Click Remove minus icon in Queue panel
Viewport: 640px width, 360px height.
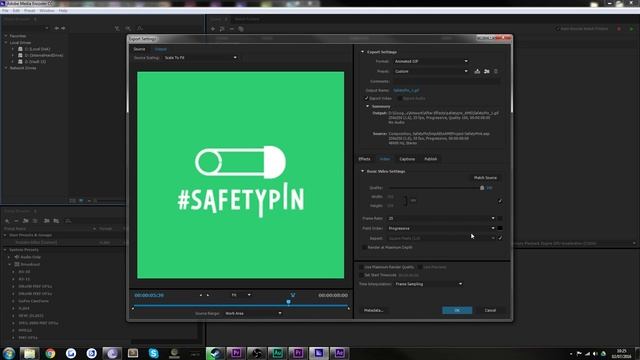click(231, 29)
